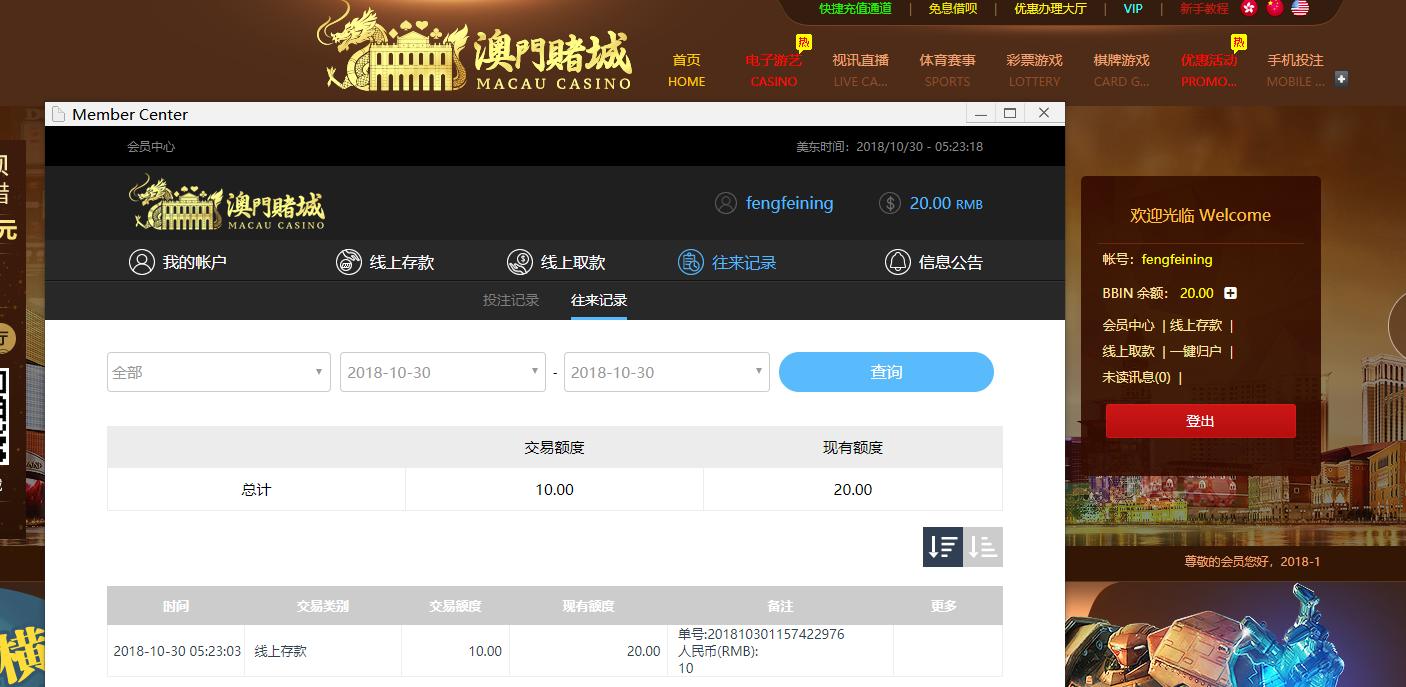1406x687 pixels.
Task: Click the 时间 column header
Action: (x=176, y=606)
